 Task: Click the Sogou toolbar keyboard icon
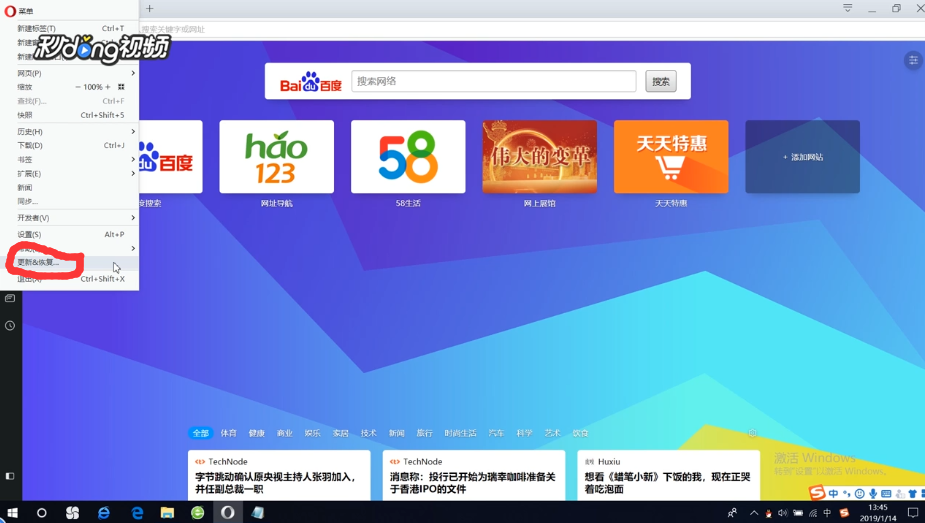coord(886,493)
